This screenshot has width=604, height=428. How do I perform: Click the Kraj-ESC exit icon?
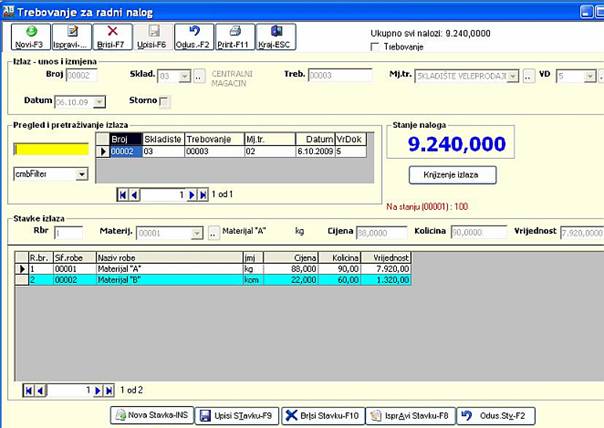coord(275,37)
